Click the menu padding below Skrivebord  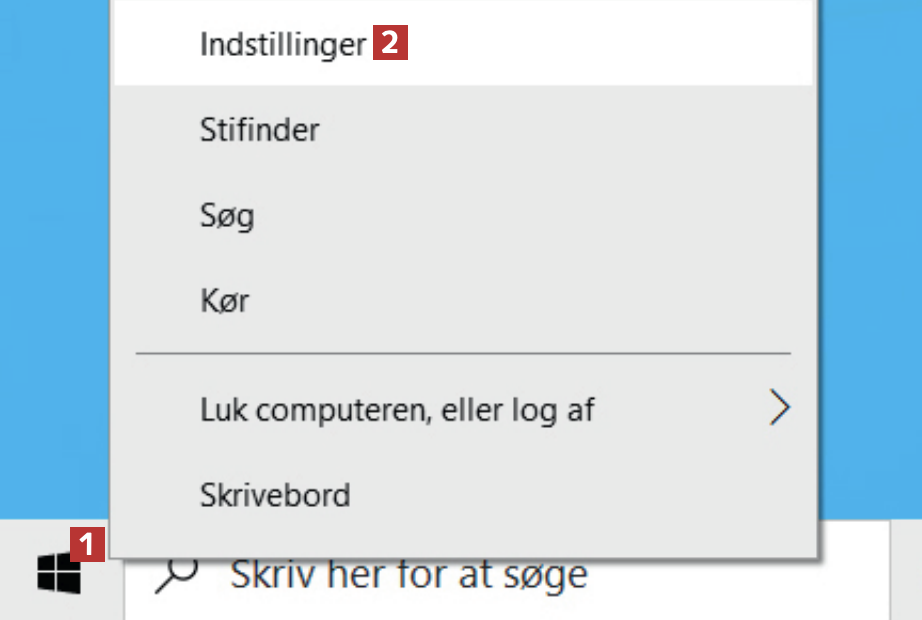coord(462,540)
